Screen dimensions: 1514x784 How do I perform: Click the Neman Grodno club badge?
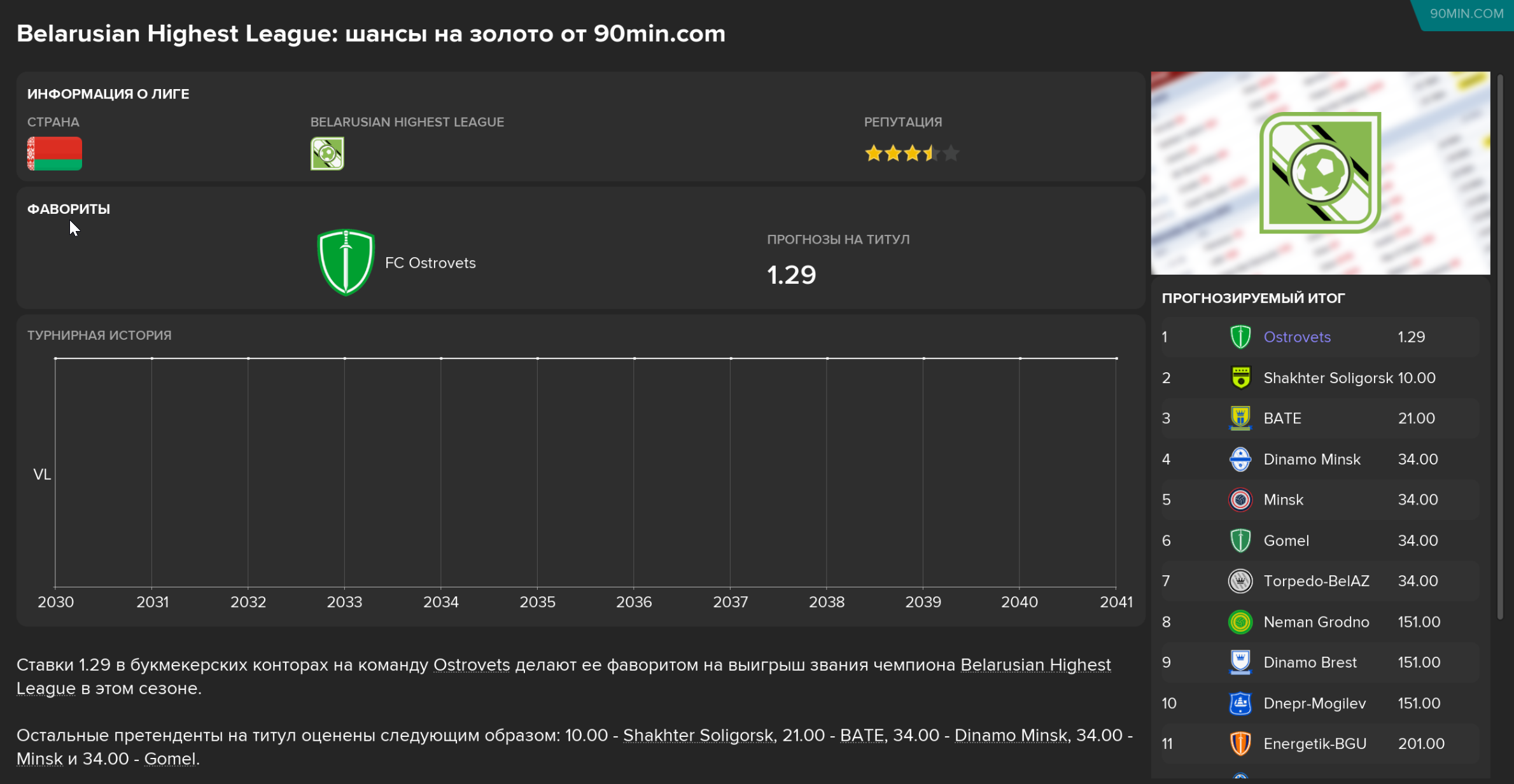click(1240, 622)
